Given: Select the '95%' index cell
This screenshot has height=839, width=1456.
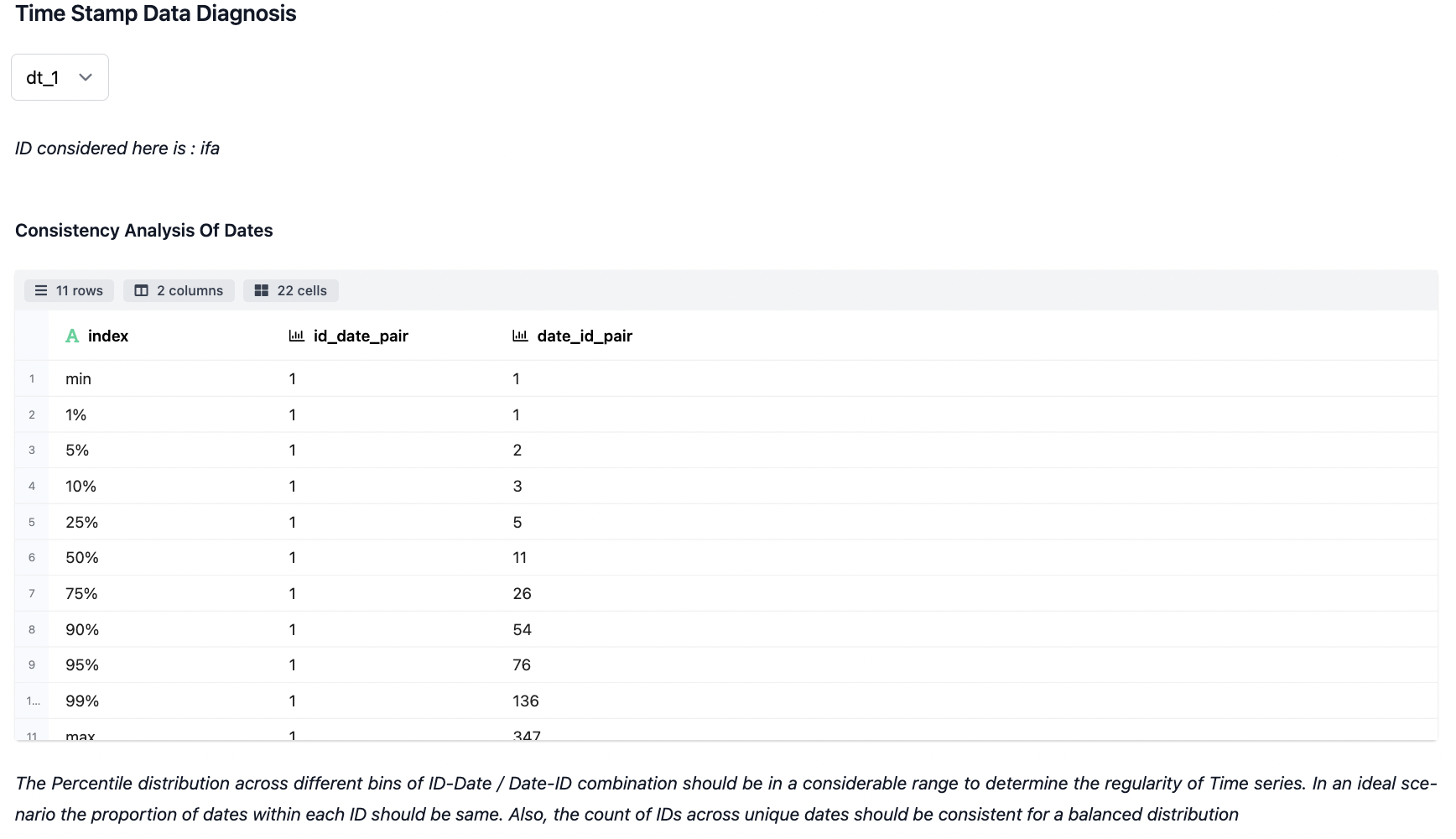Looking at the screenshot, I should 82,665.
